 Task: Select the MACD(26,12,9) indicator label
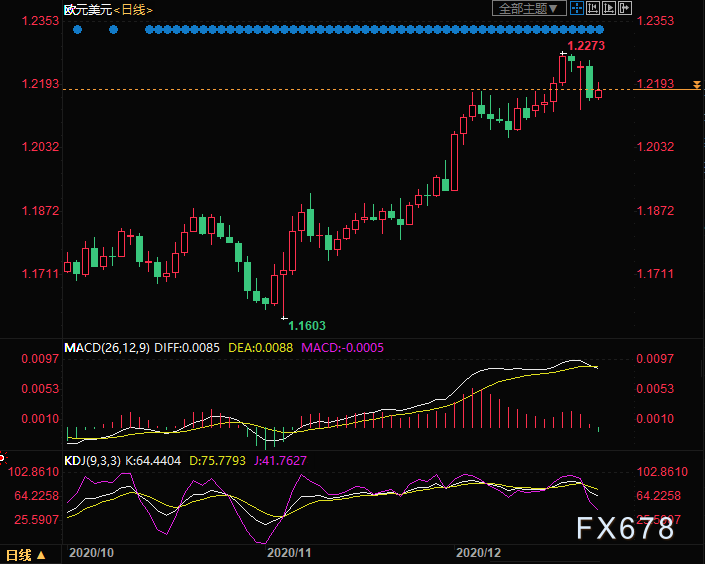click(109, 348)
